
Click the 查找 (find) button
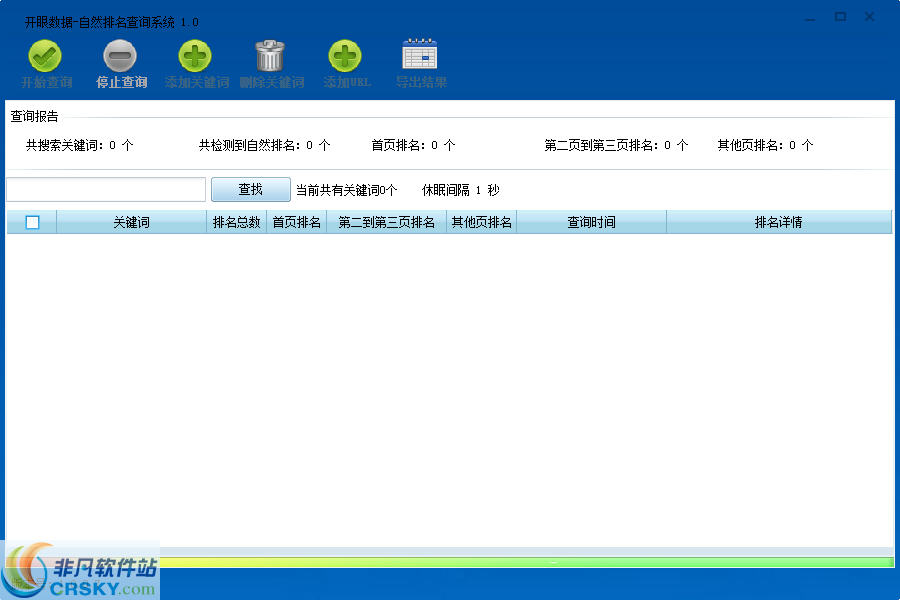(x=250, y=189)
